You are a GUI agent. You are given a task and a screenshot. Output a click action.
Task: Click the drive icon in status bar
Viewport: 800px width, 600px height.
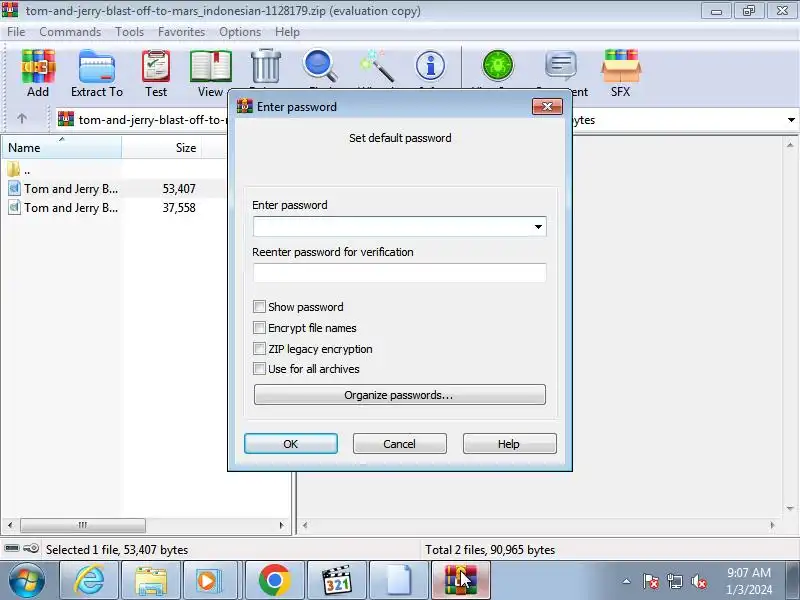point(12,548)
